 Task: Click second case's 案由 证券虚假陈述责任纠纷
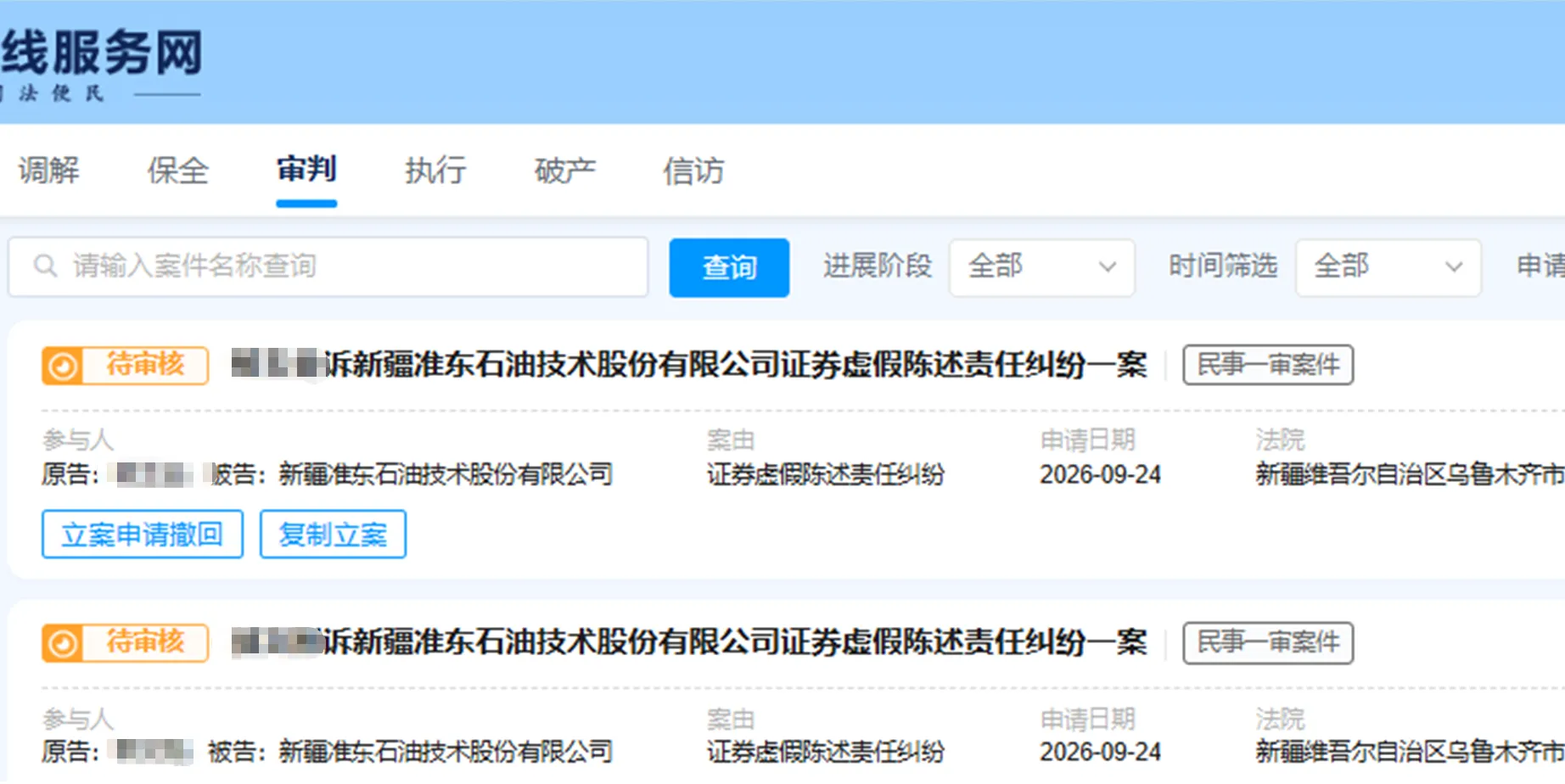coord(826,752)
